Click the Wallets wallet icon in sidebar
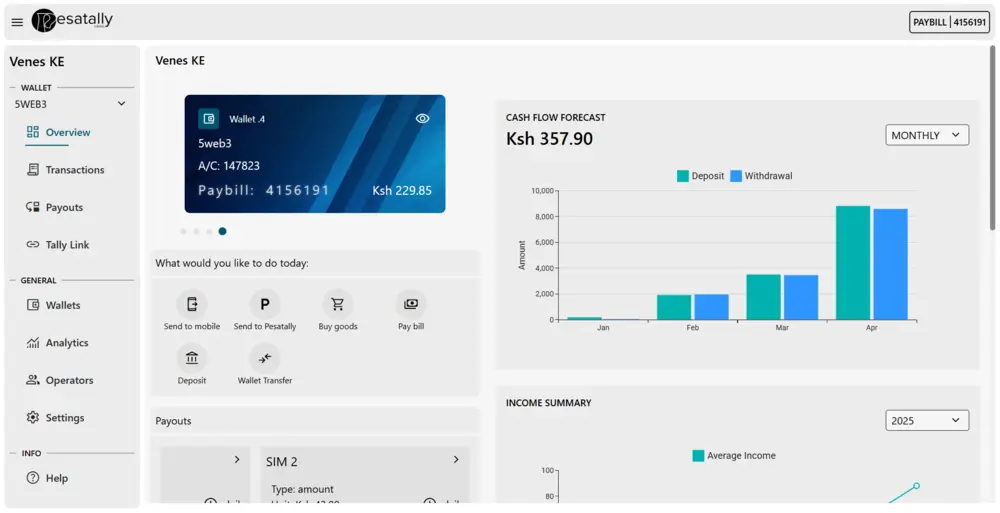This screenshot has width=1000, height=513. (33, 305)
